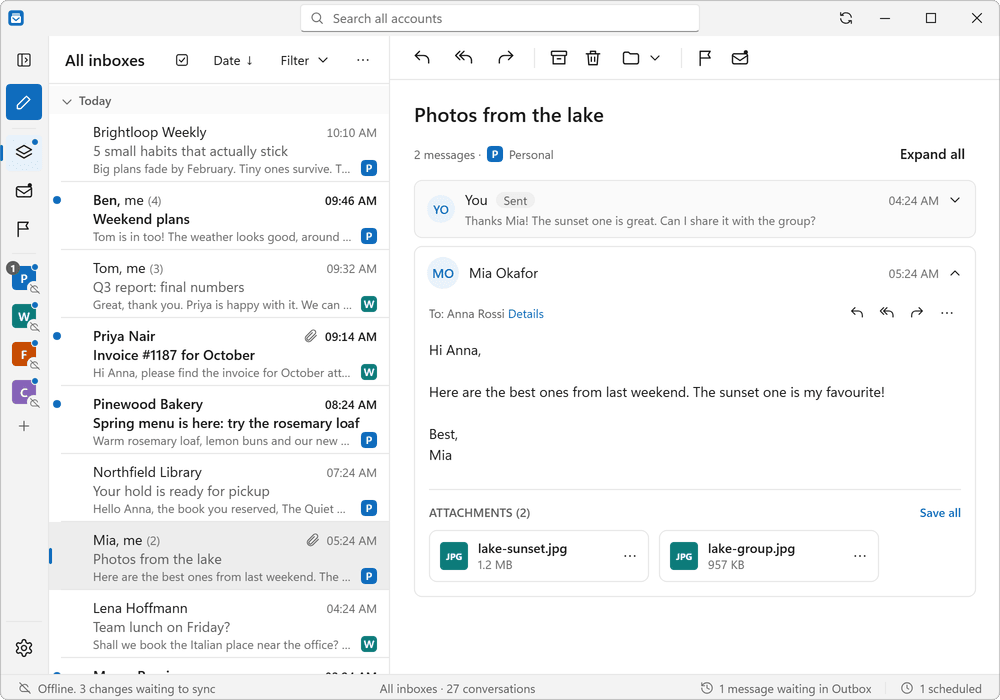Mark as unread using envelope toolbar icon
Image resolution: width=1000 pixels, height=700 pixels.
[740, 58]
